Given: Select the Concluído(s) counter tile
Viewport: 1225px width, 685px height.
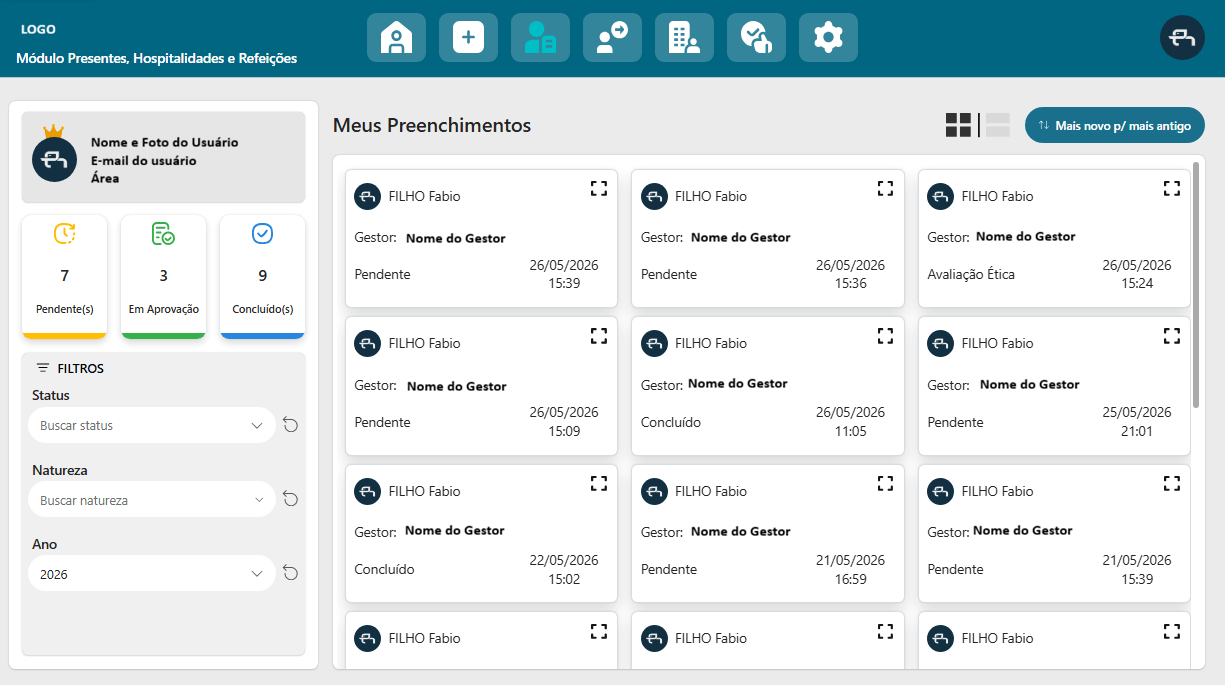Looking at the screenshot, I should [262, 277].
